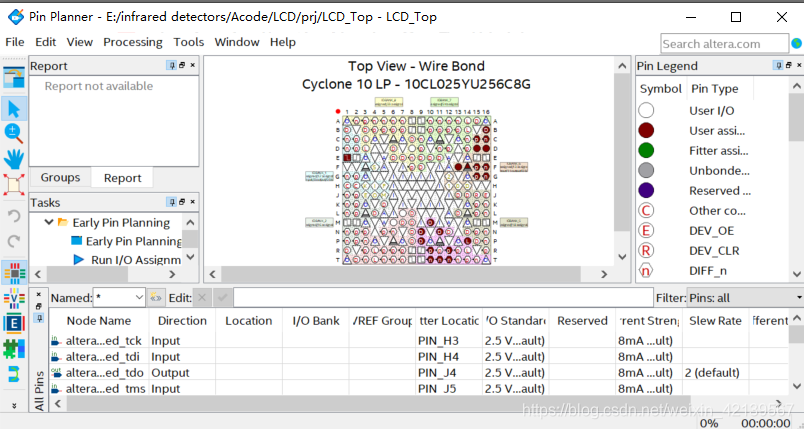Click the Search altera.com field
Screen dimensions: 804x429
pos(725,44)
